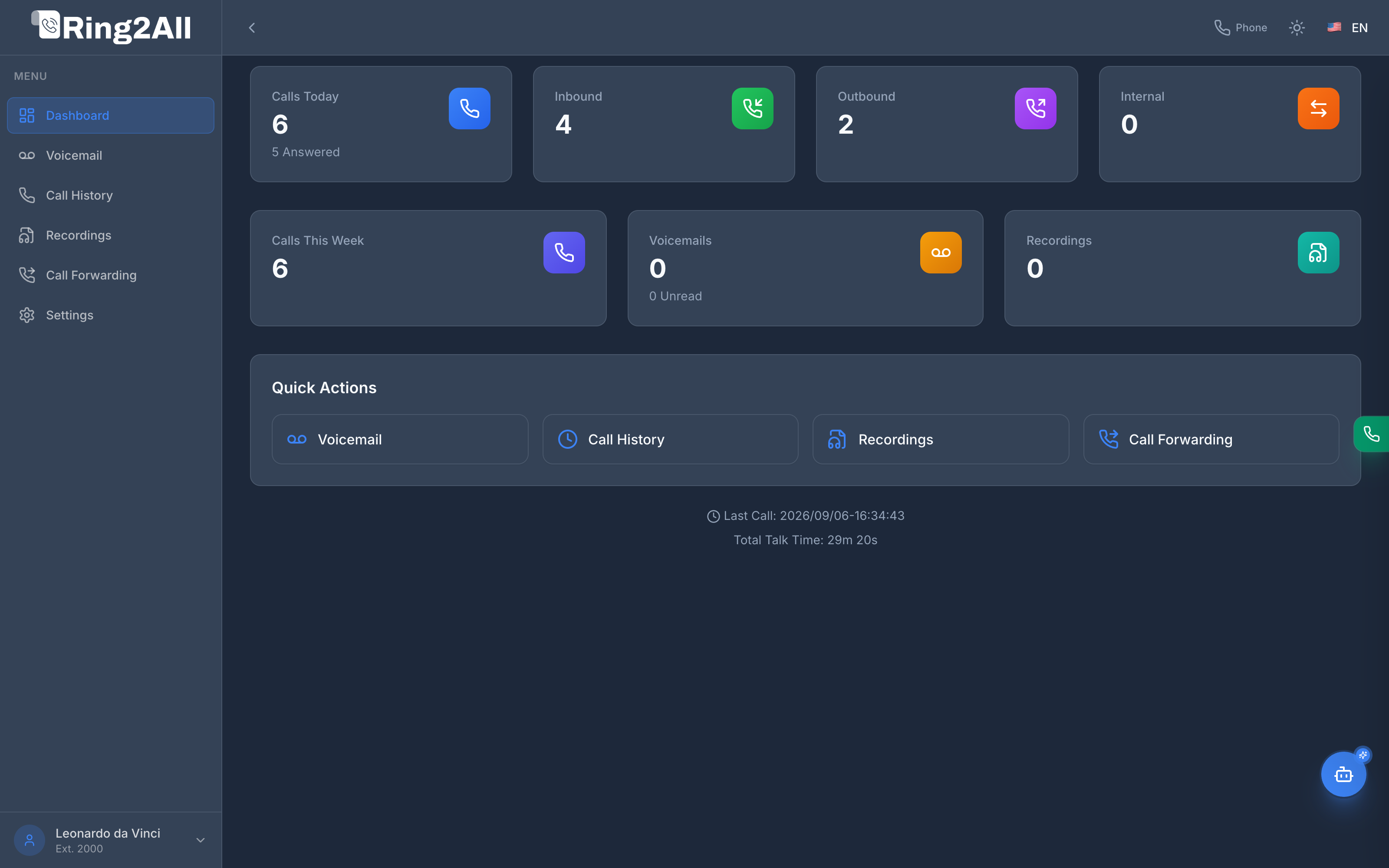The width and height of the screenshot is (1389, 868).
Task: Click the Calls This Week phone icon
Action: (x=564, y=253)
